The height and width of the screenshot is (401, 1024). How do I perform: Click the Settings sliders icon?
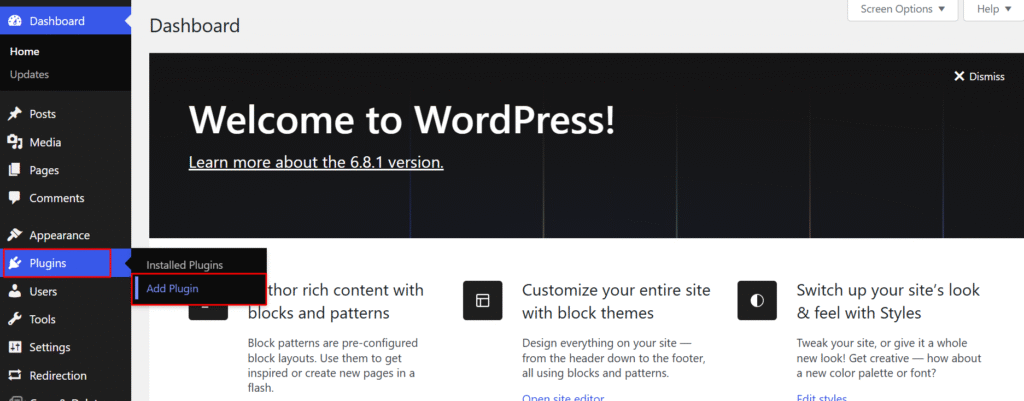14,347
